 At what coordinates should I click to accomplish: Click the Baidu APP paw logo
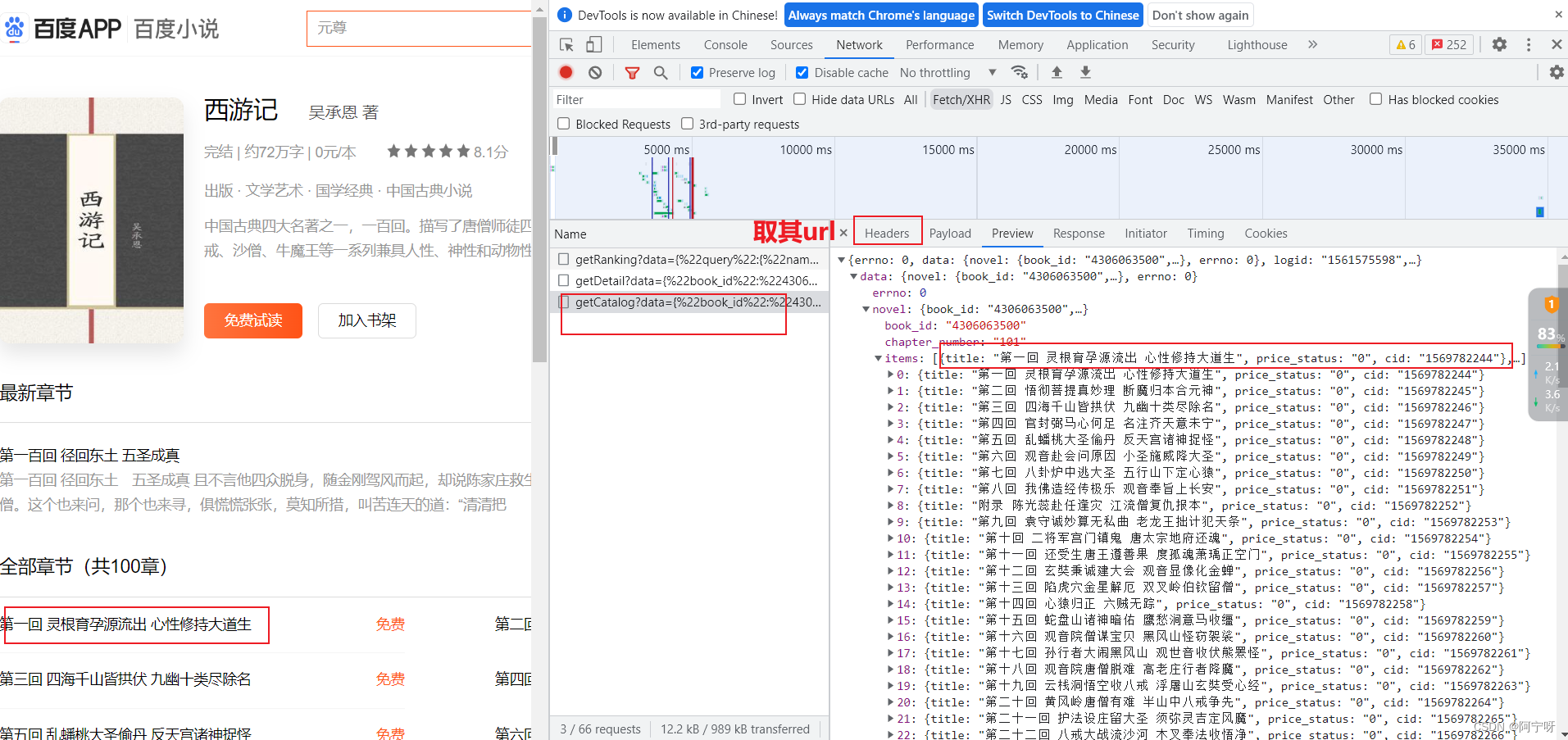click(14, 29)
